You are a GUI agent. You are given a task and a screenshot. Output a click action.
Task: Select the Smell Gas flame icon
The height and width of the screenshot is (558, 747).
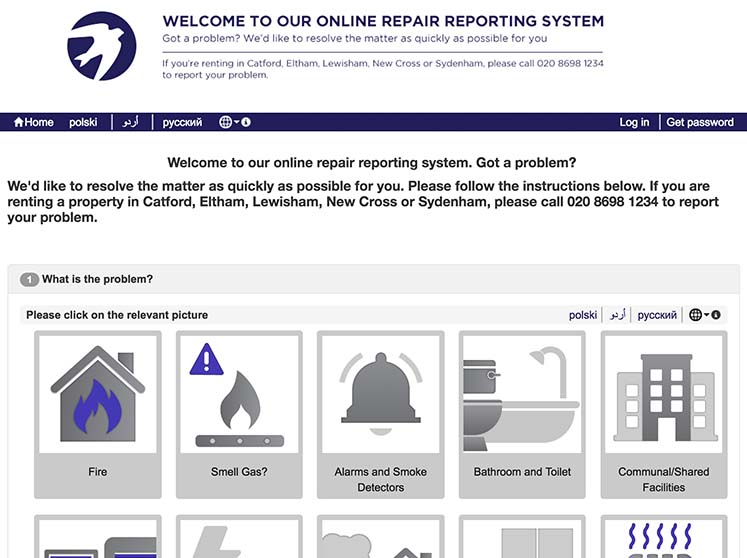(239, 398)
